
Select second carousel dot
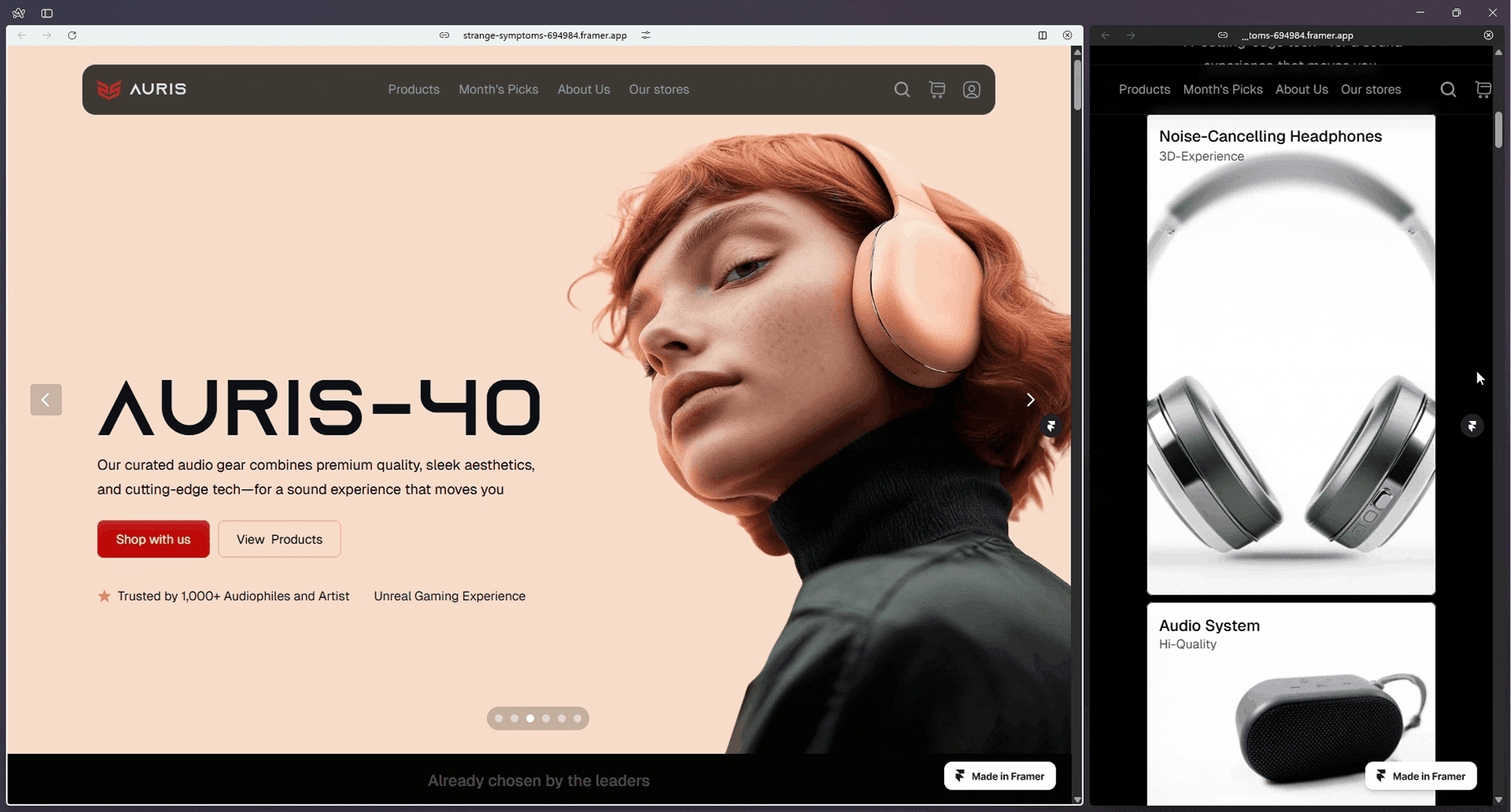pos(515,718)
